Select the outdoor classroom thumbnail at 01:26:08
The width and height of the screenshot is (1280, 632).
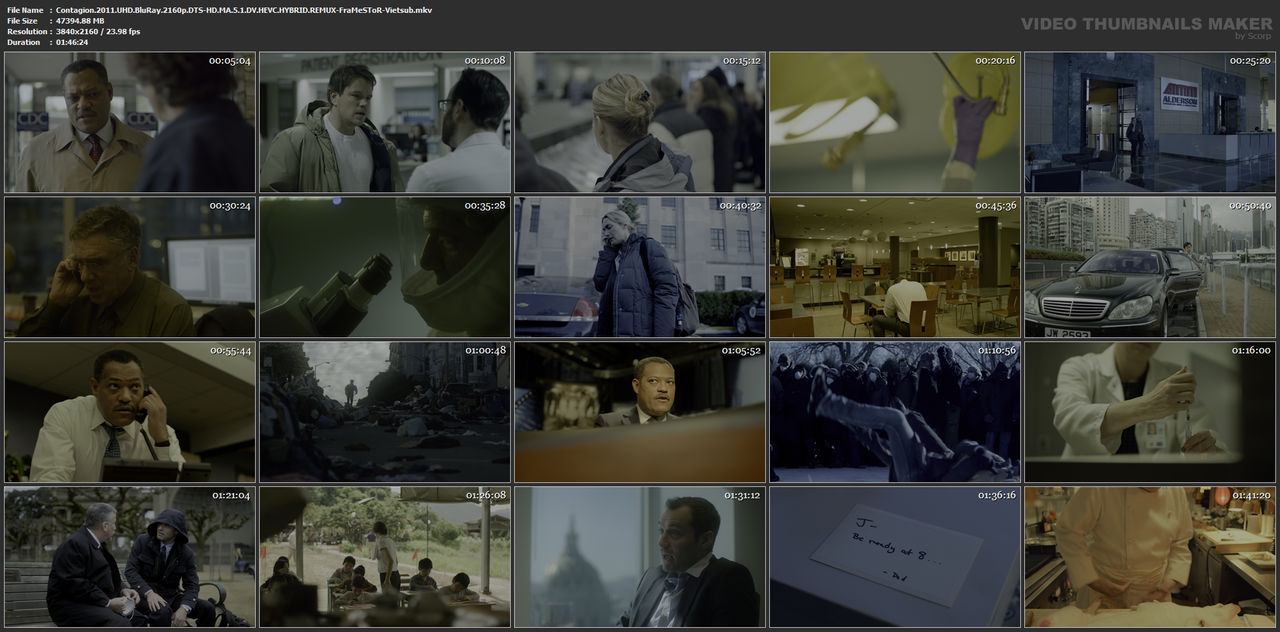click(x=385, y=557)
